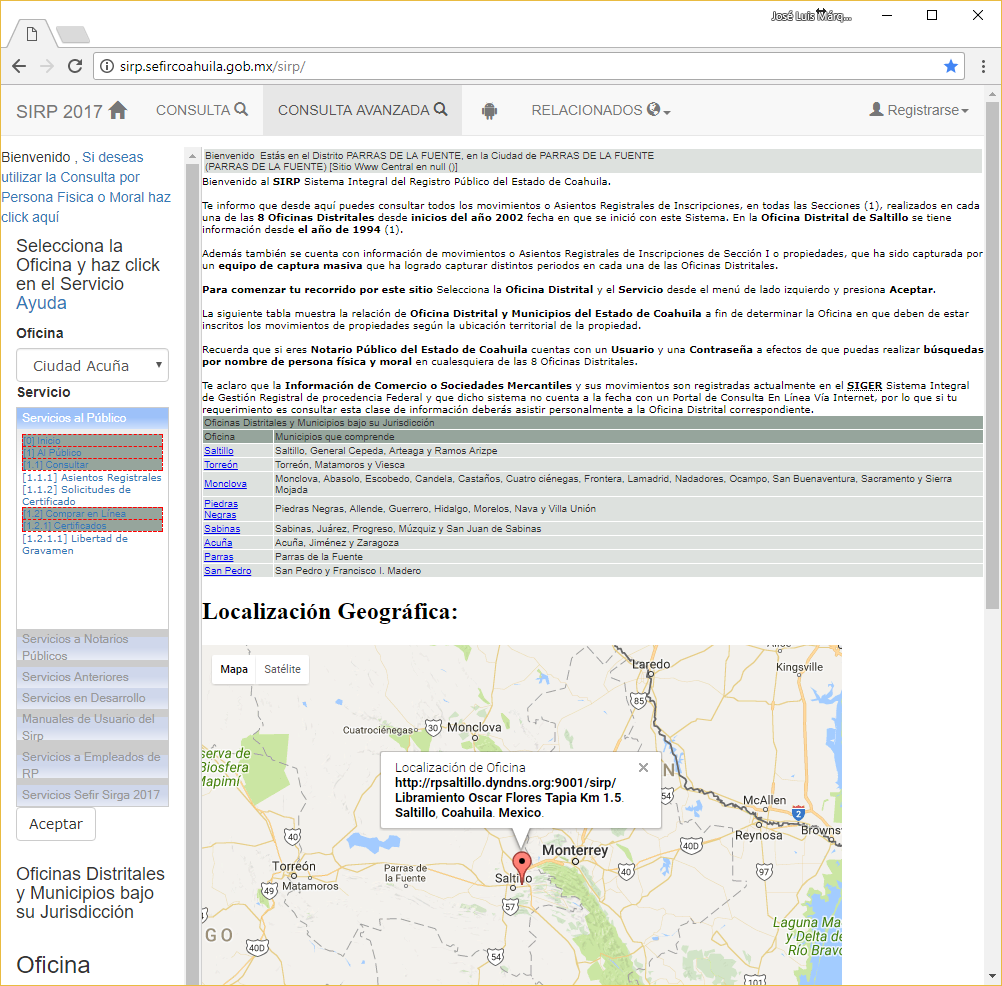
Task: Click the Android icon in navbar
Action: point(489,111)
